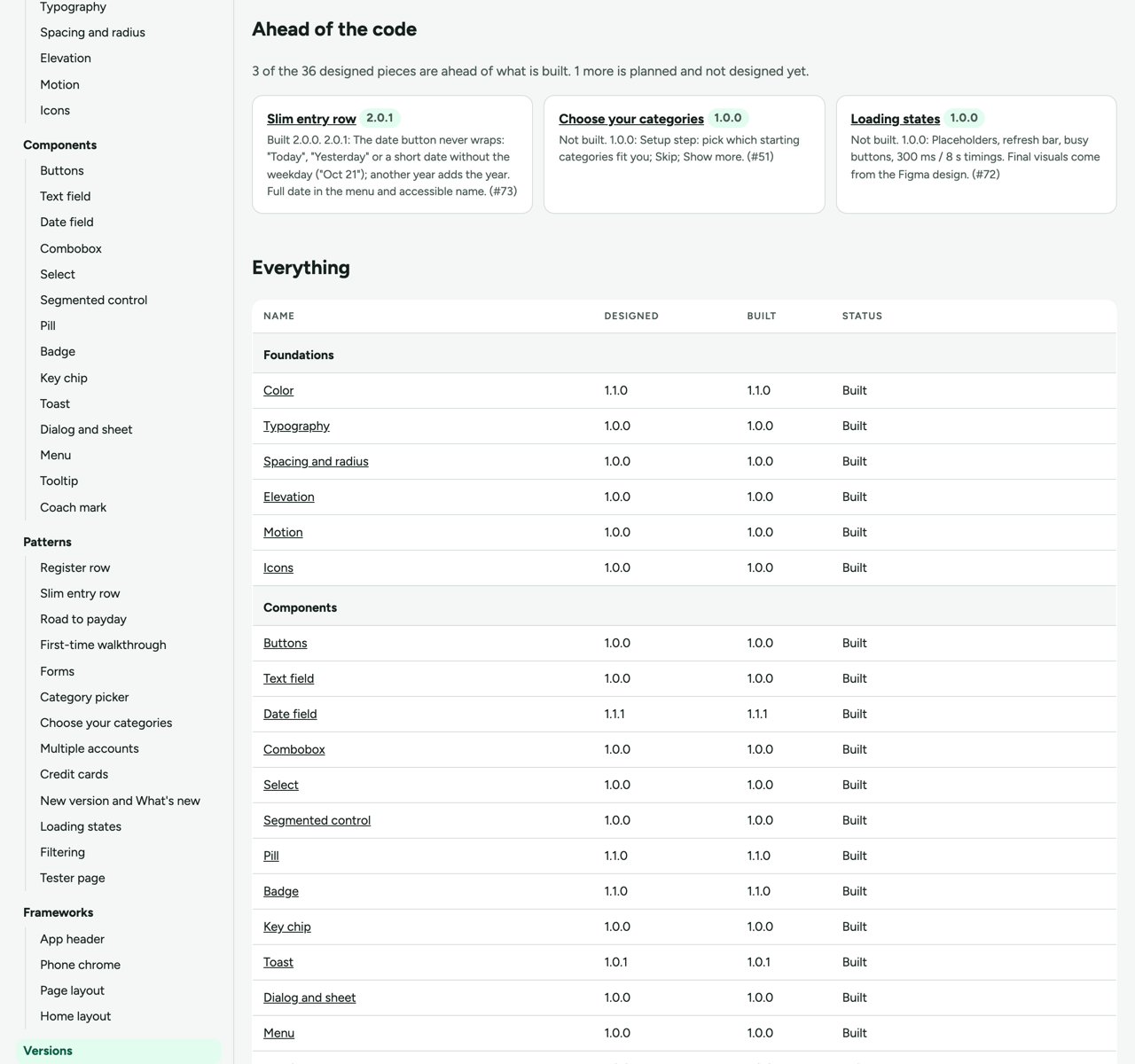Image resolution: width=1135 pixels, height=1064 pixels.
Task: Open the Pill table link
Action: (x=271, y=856)
